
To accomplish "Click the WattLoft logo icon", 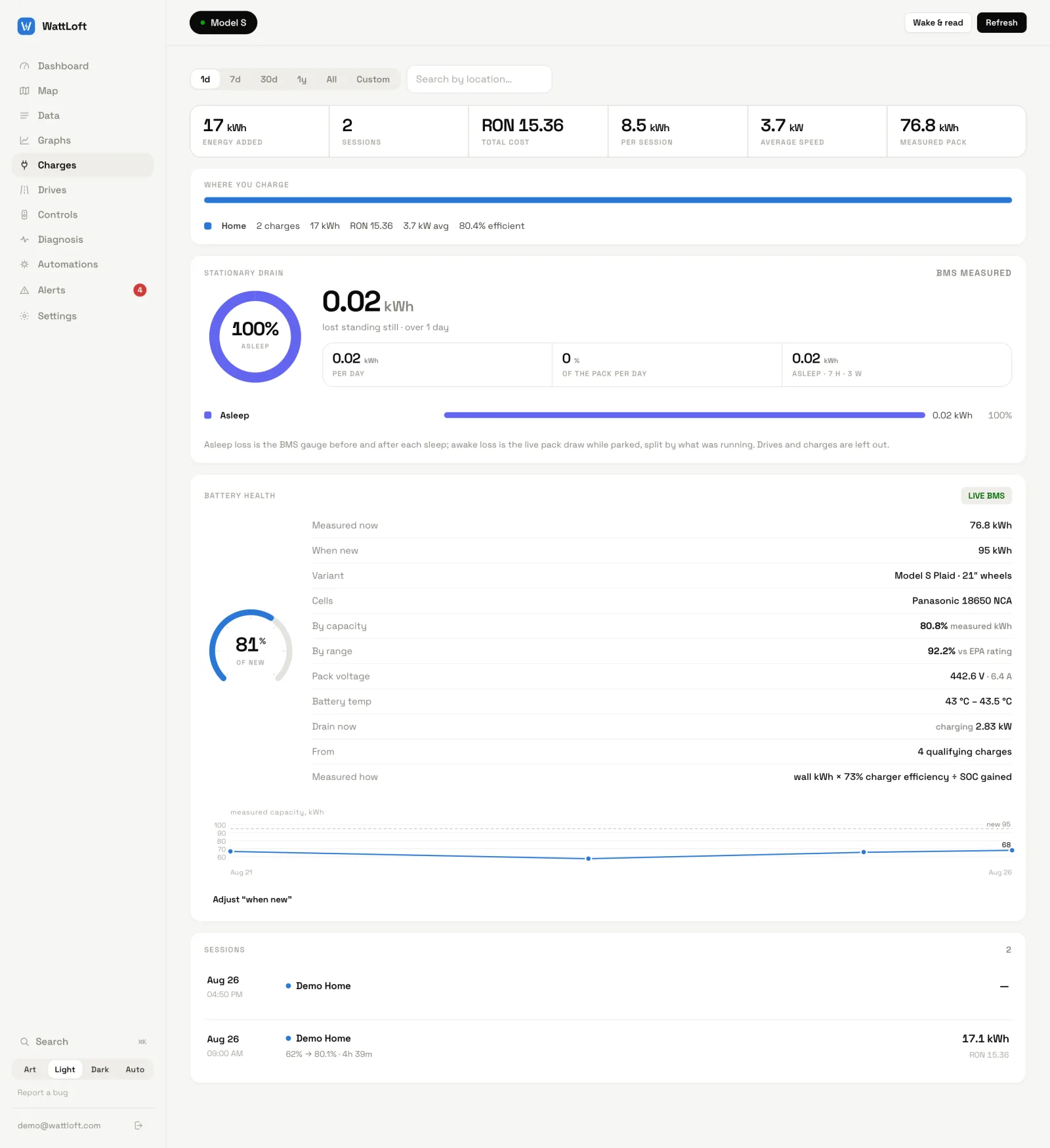I will coord(26,26).
